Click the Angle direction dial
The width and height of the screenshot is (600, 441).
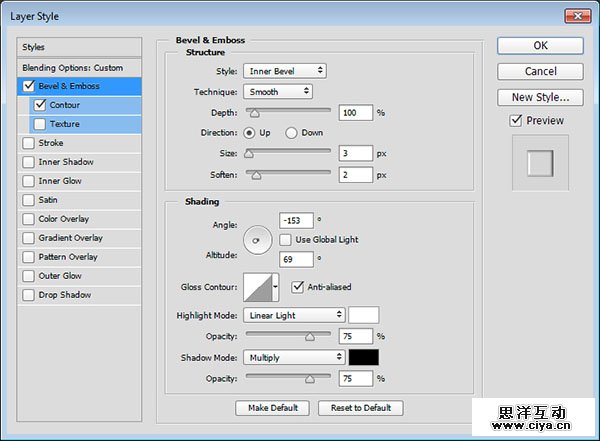click(257, 240)
